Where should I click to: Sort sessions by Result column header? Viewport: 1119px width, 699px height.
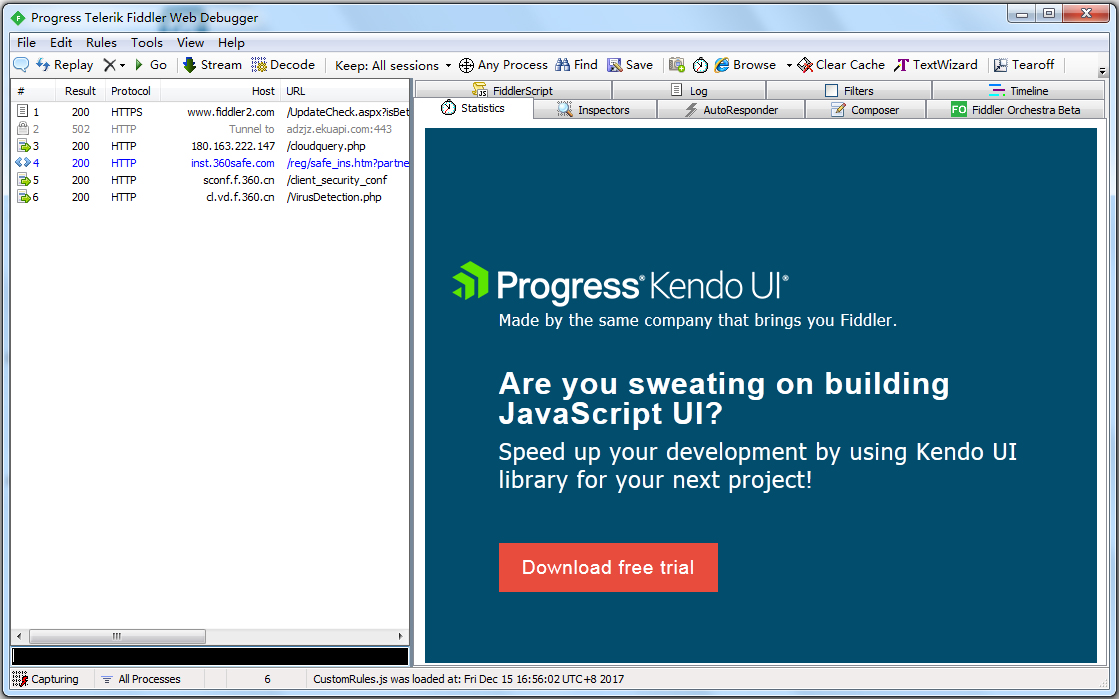tap(80, 91)
